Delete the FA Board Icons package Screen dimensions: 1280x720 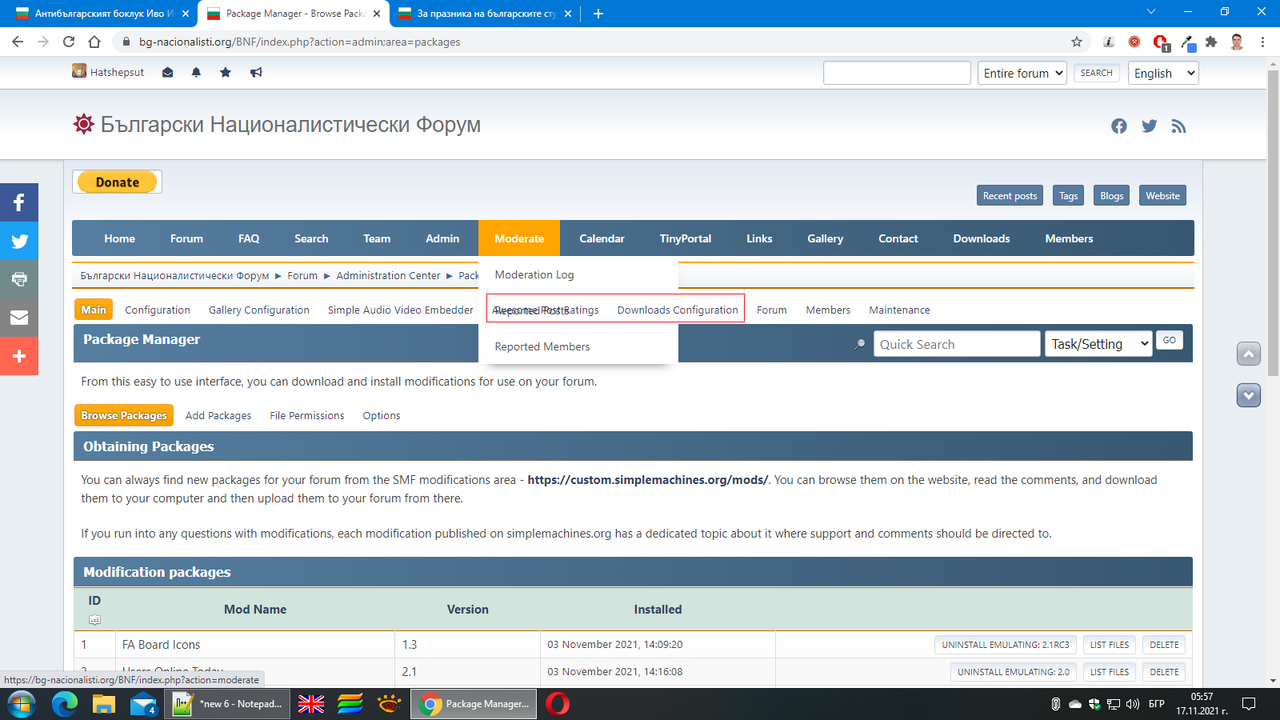click(1164, 645)
